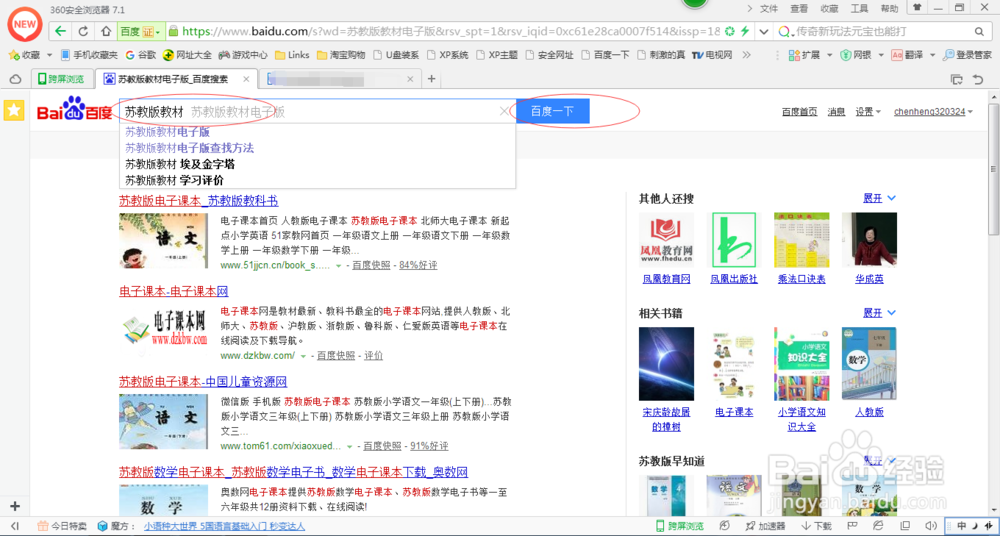Click the 跨屏浏览 status bar icon
Screen dimensions: 1000x536
coord(680,526)
